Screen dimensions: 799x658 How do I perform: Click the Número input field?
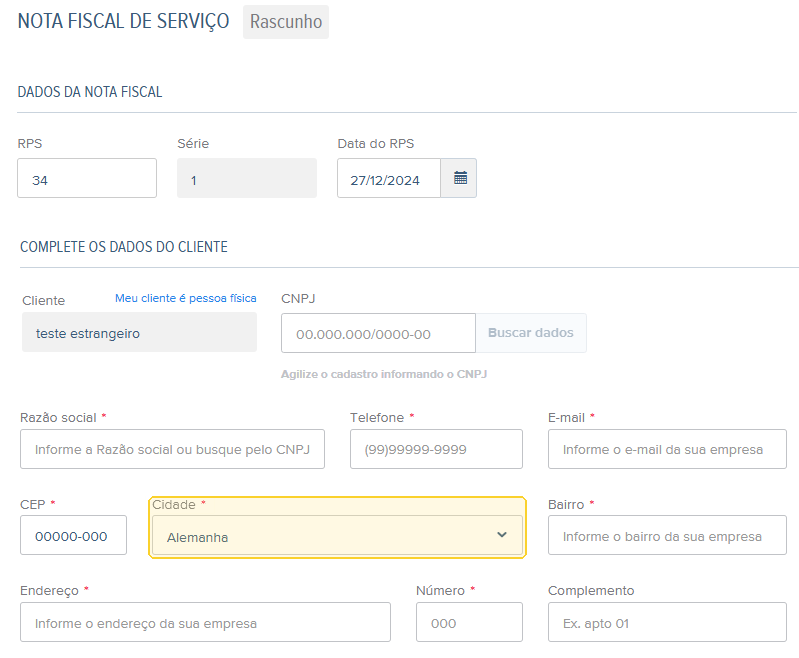(469, 622)
